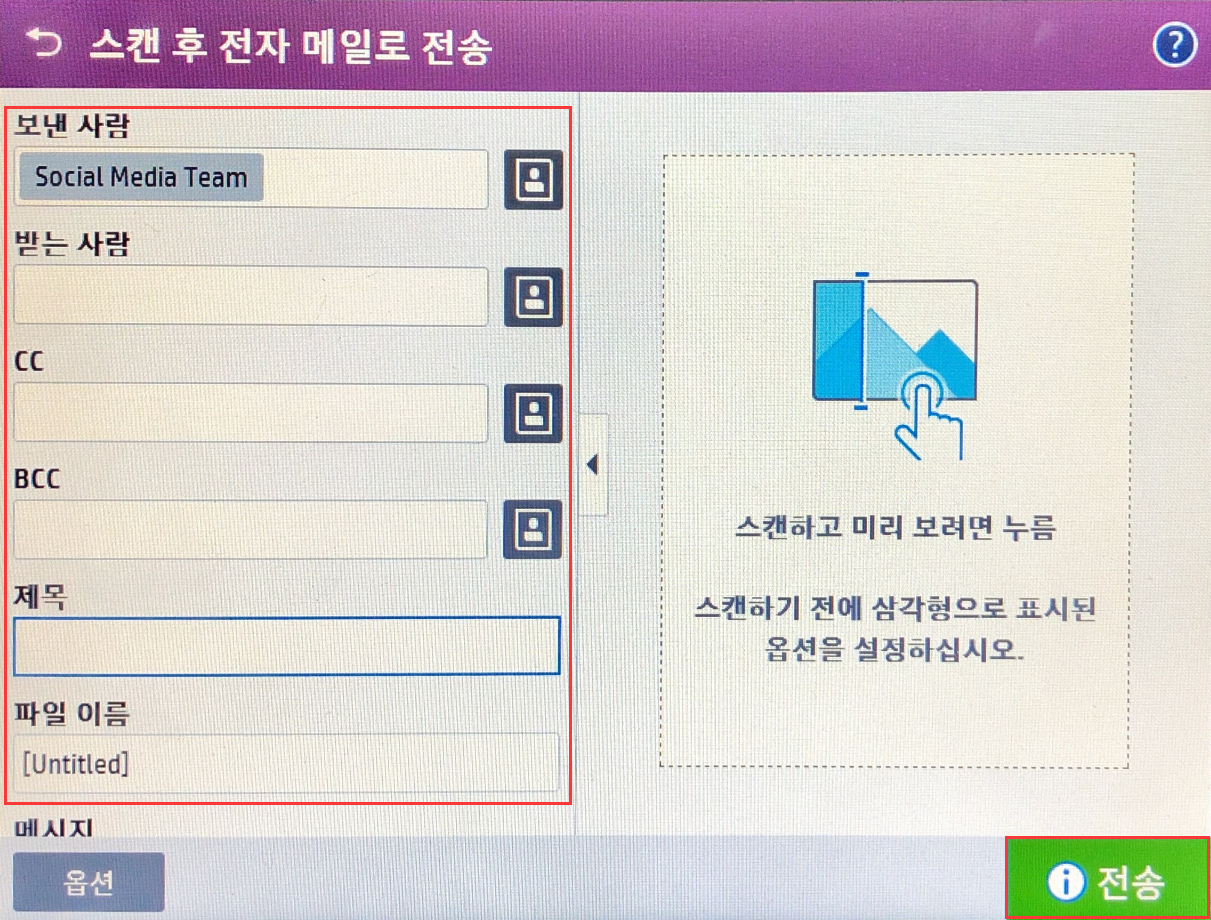1211x920 pixels.
Task: Select the 받는 사람 input field
Action: (251, 297)
